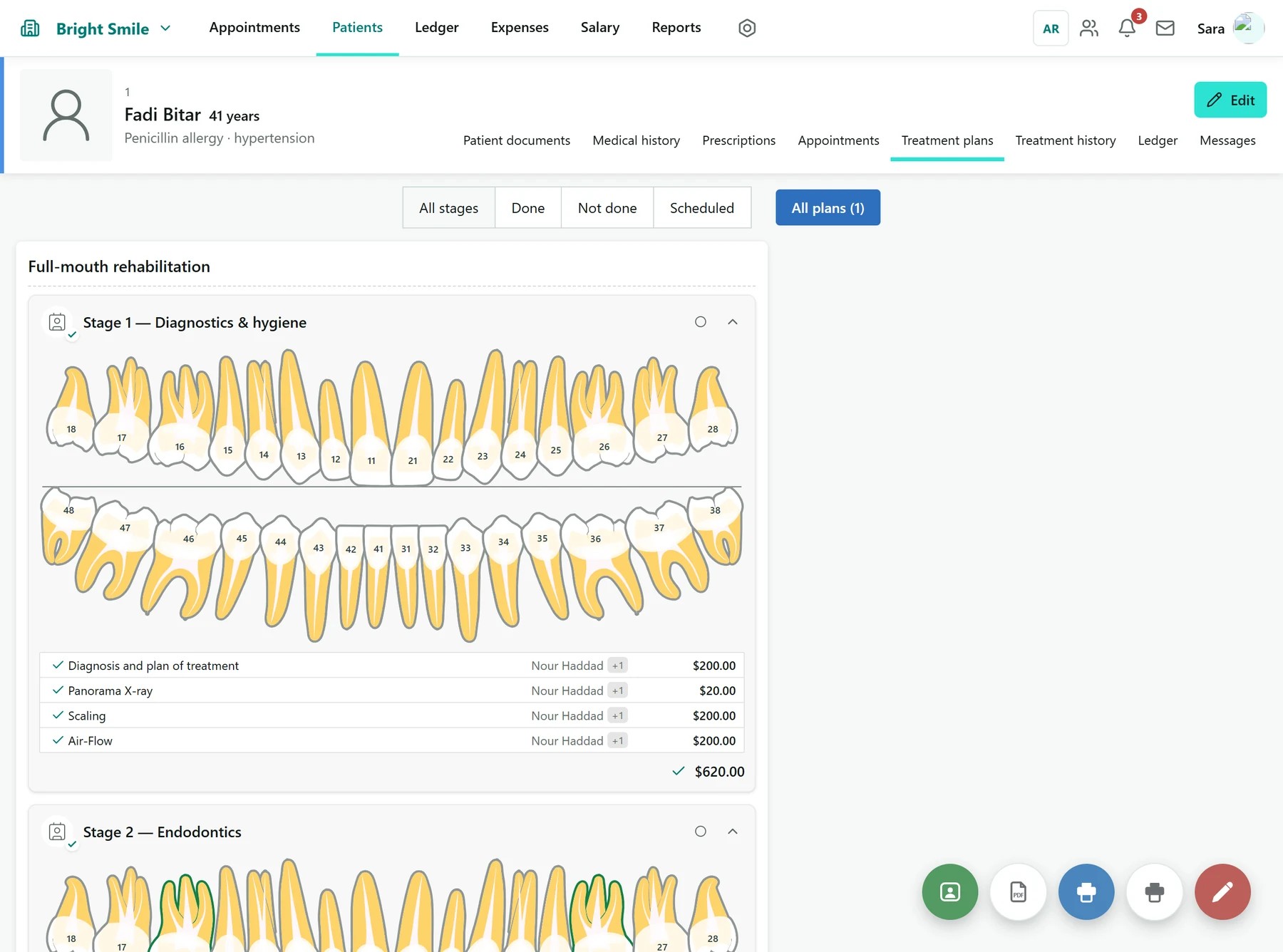
Task: Click the blue printer floating button
Action: tap(1086, 892)
